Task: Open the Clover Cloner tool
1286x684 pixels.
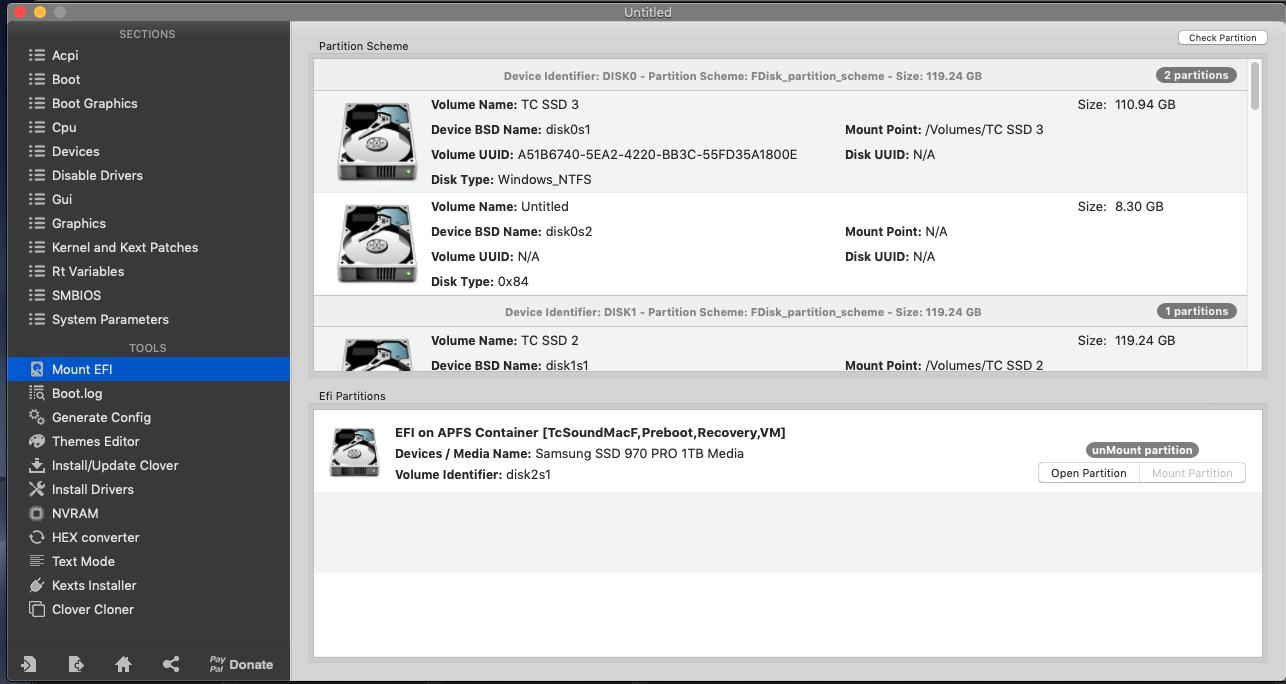Action: (92, 609)
